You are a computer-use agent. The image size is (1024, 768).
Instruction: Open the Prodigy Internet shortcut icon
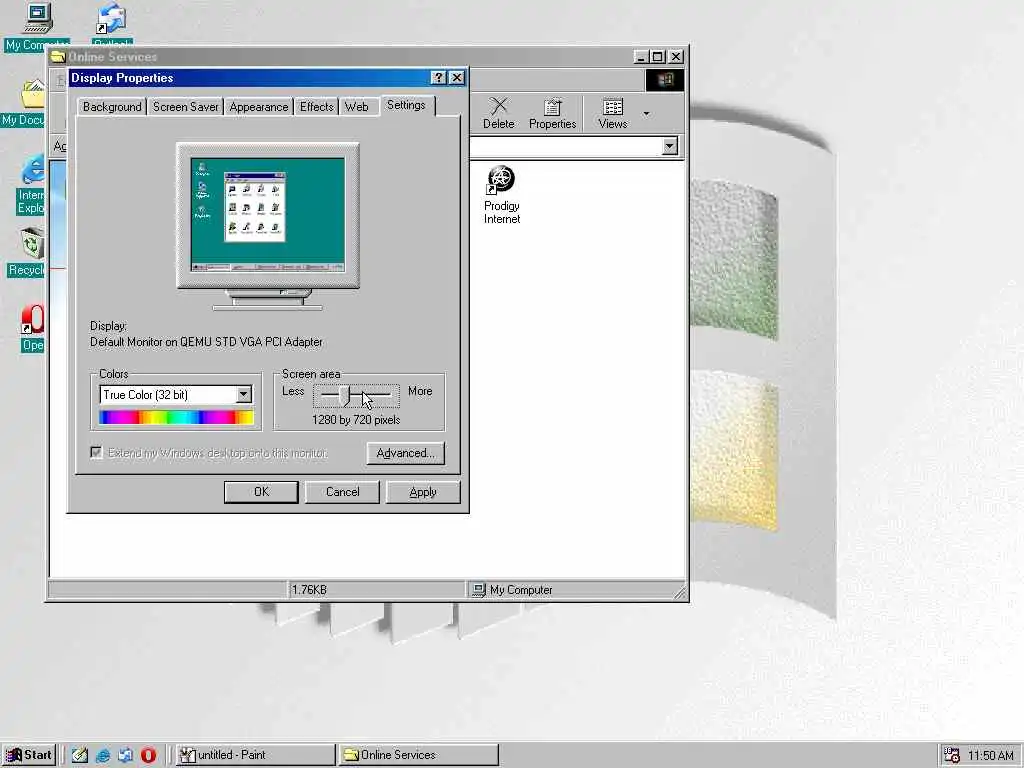pos(501,181)
